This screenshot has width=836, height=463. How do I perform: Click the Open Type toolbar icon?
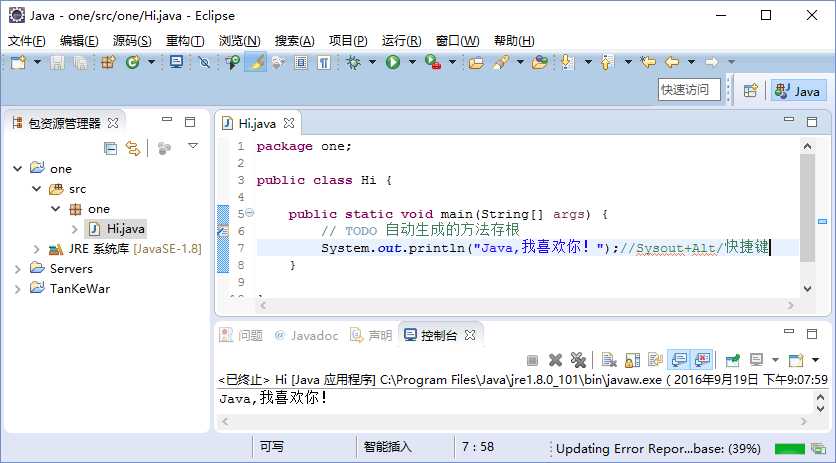click(x=232, y=62)
